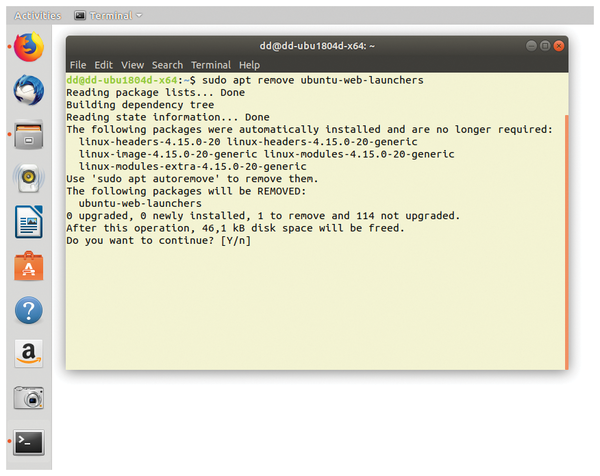Expand the Terminal app menu in top bar
This screenshot has width=600, height=476.
pos(108,16)
